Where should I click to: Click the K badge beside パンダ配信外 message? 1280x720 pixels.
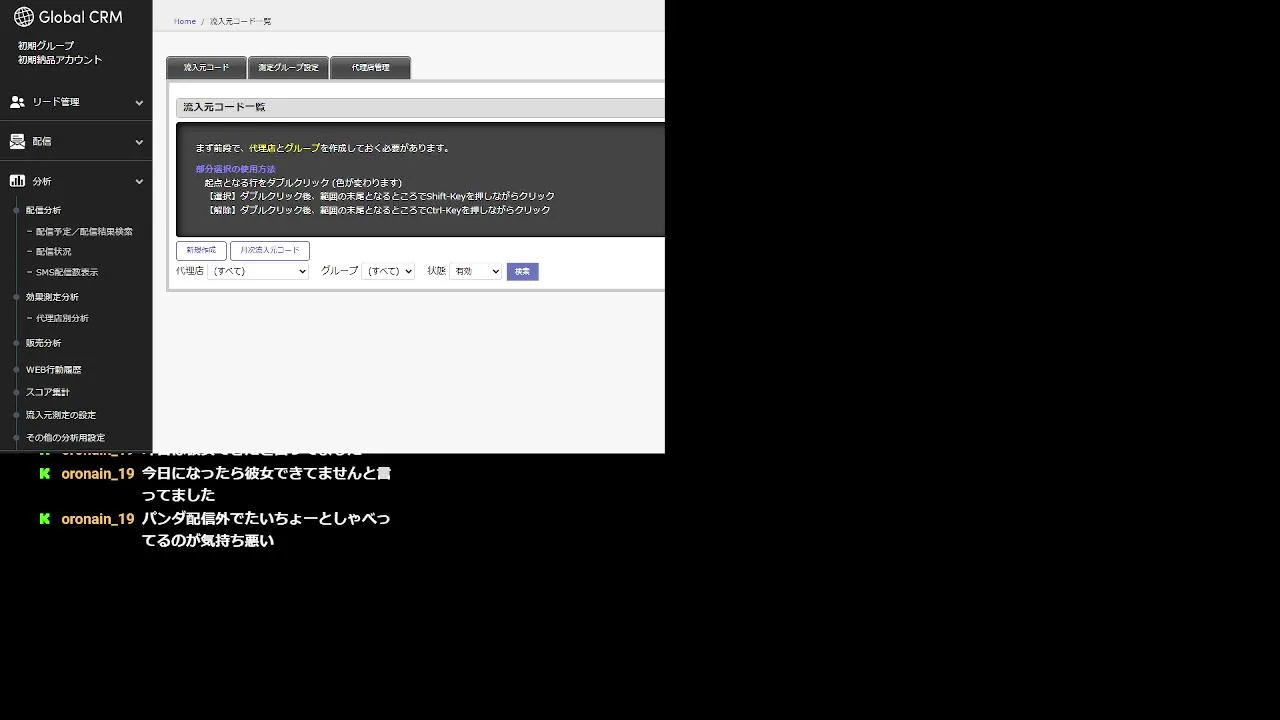tap(44, 518)
